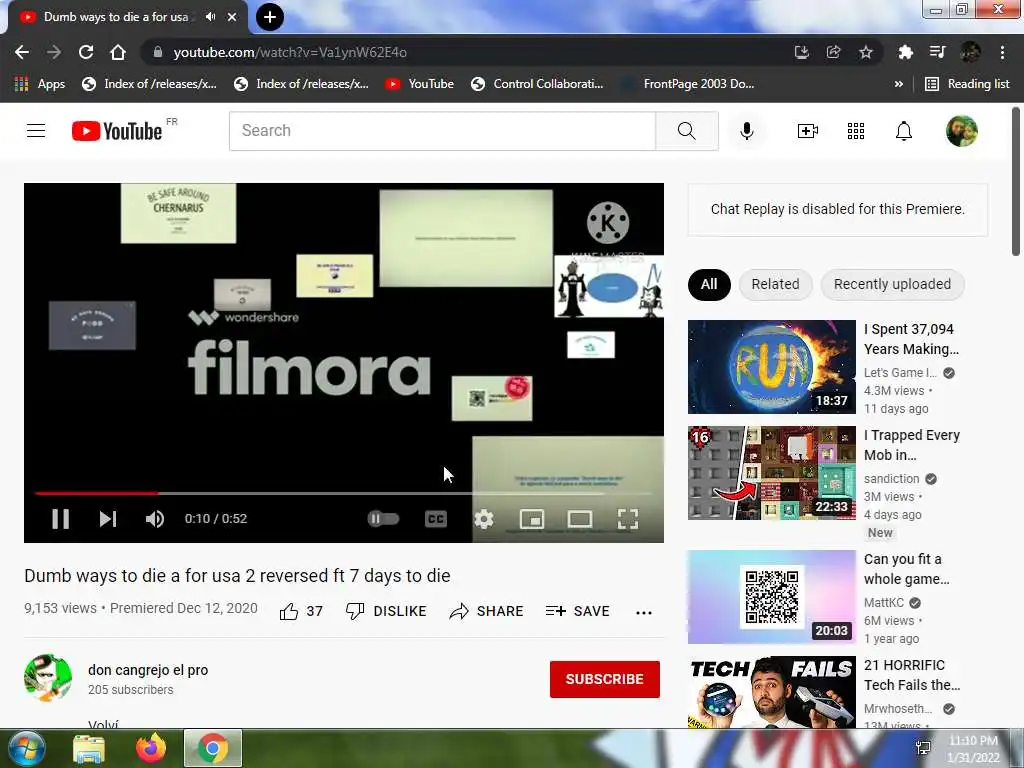Click the SHARE button
Screen dimensions: 1024x768
point(487,611)
